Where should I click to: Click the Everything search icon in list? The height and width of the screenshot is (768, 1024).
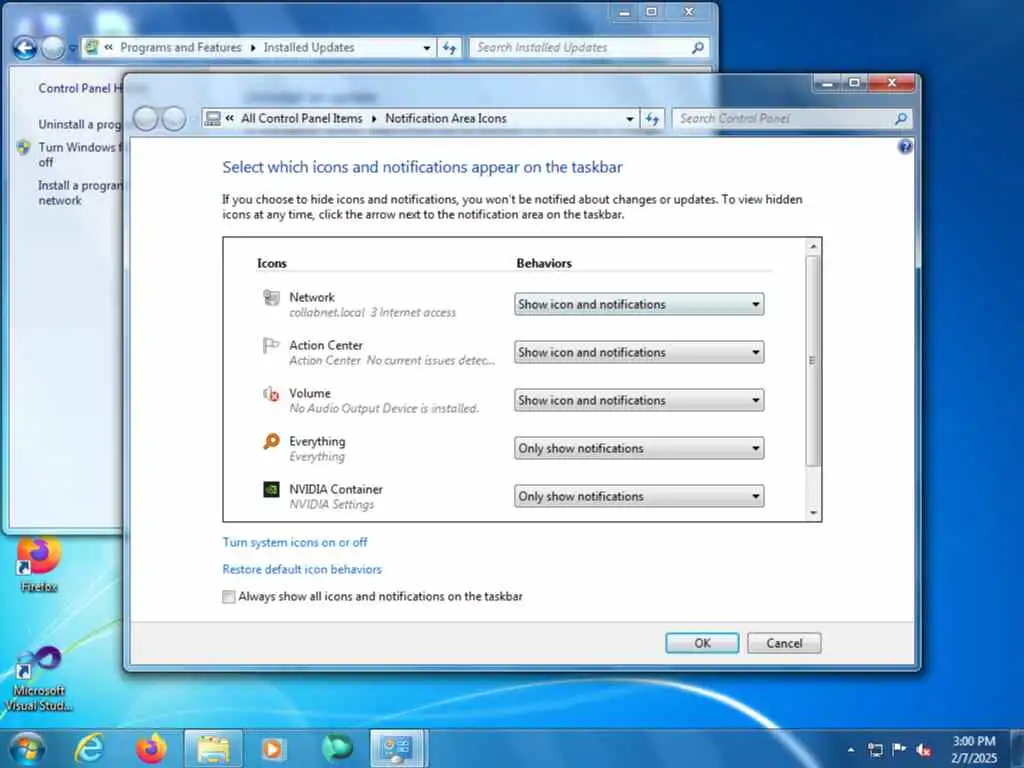[271, 441]
